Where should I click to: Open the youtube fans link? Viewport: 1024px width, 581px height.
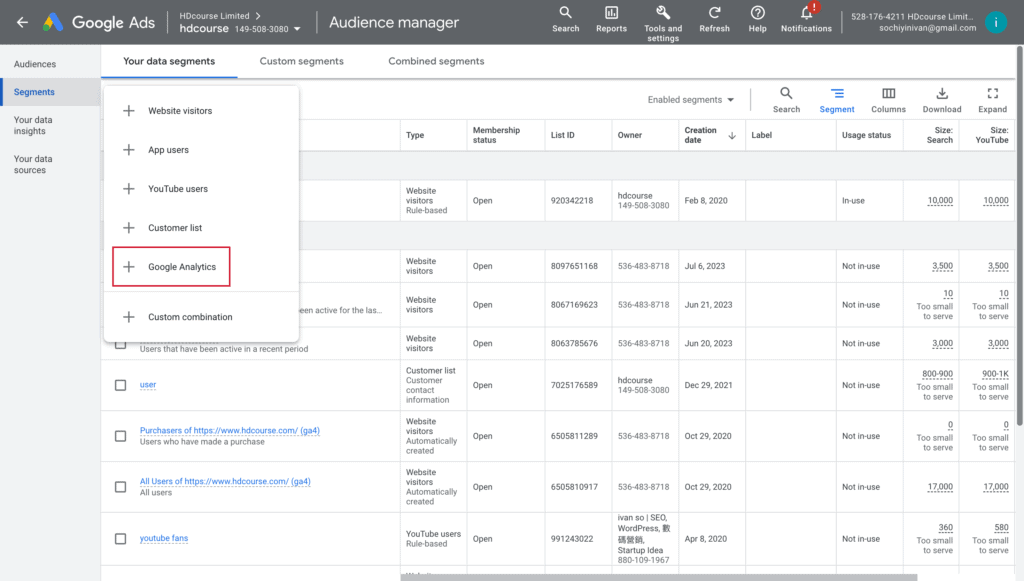pyautogui.click(x=164, y=538)
